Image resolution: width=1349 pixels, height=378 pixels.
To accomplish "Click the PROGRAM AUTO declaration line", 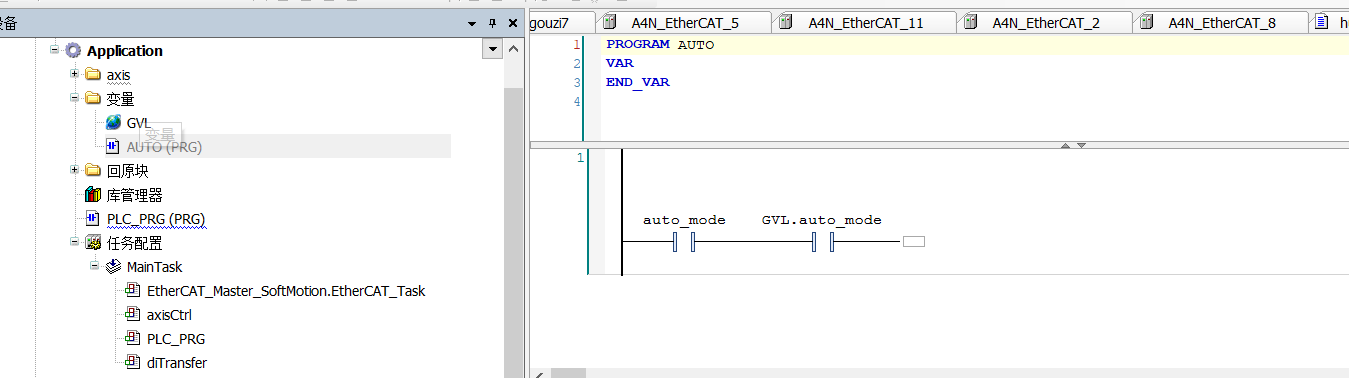I will [660, 45].
